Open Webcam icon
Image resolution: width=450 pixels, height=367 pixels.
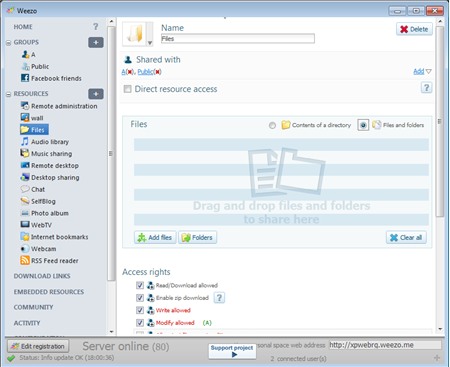point(25,249)
